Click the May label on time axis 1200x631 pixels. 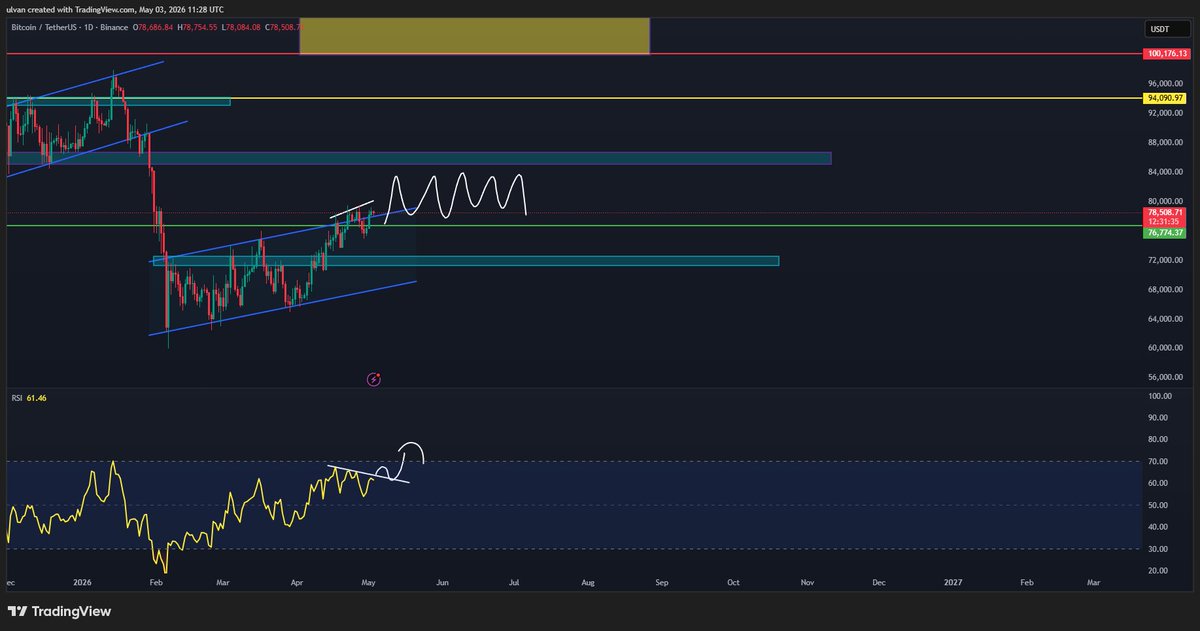(369, 581)
